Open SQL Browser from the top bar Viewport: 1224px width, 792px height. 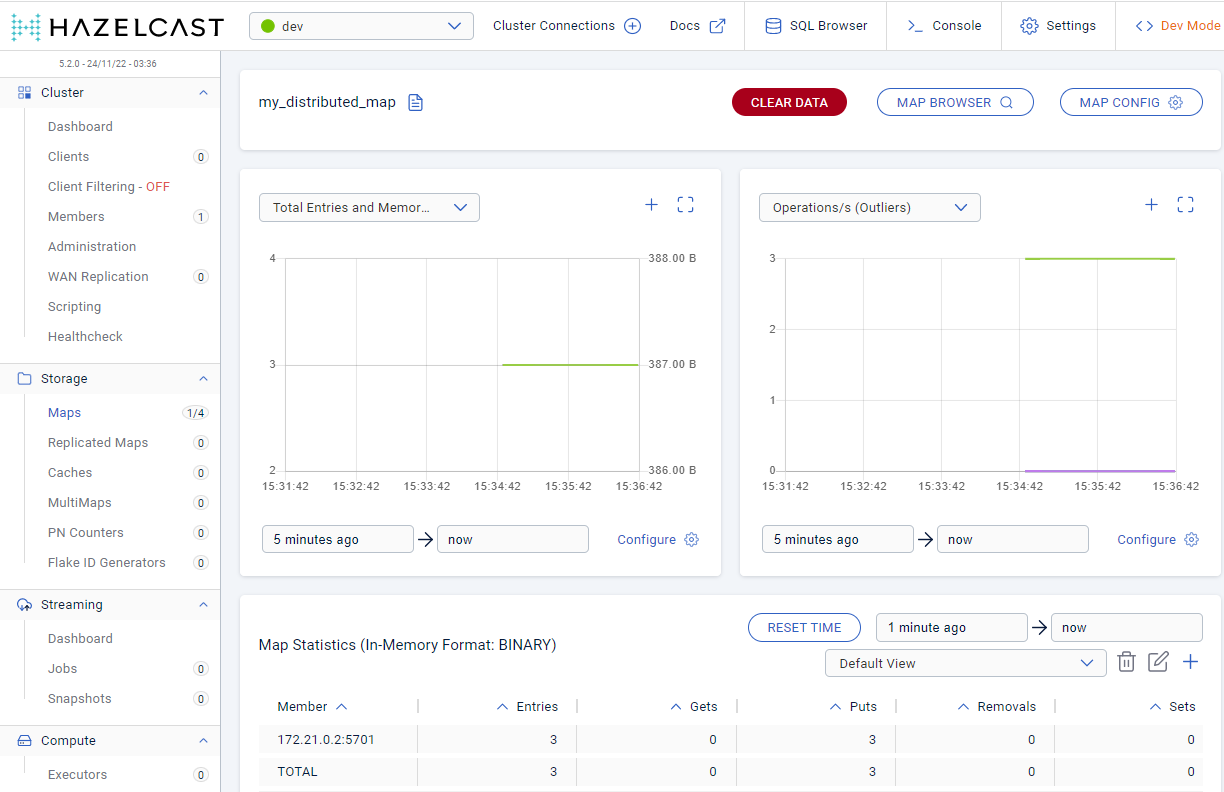[x=816, y=26]
